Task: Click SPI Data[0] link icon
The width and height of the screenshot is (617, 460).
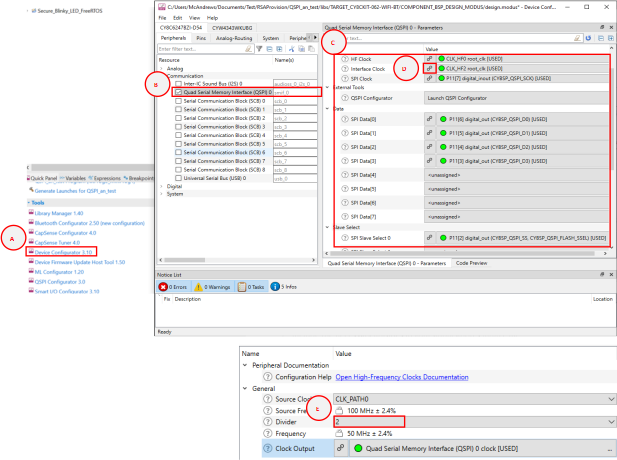Action: coord(429,119)
